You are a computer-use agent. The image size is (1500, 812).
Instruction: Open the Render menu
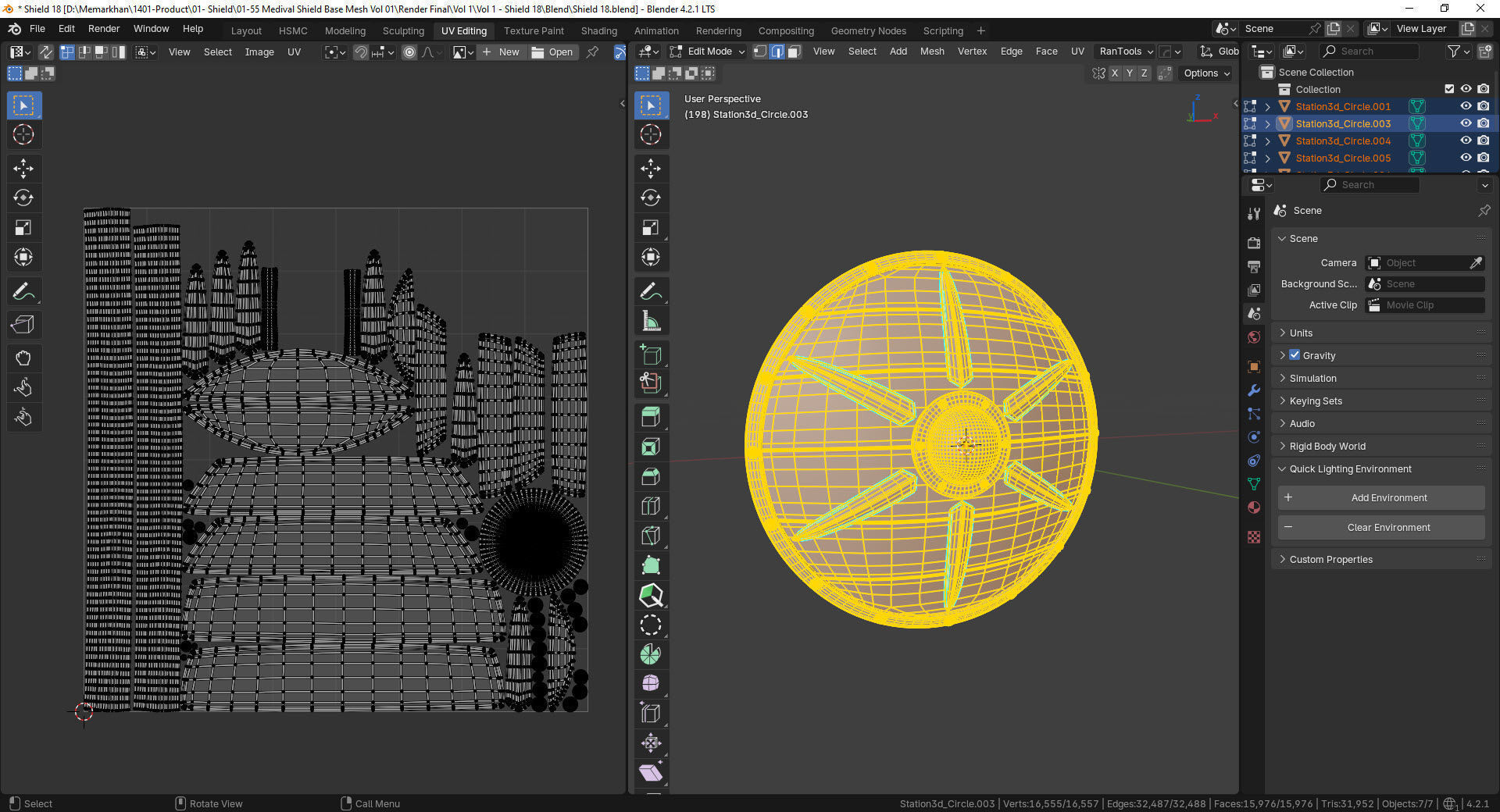click(x=104, y=29)
